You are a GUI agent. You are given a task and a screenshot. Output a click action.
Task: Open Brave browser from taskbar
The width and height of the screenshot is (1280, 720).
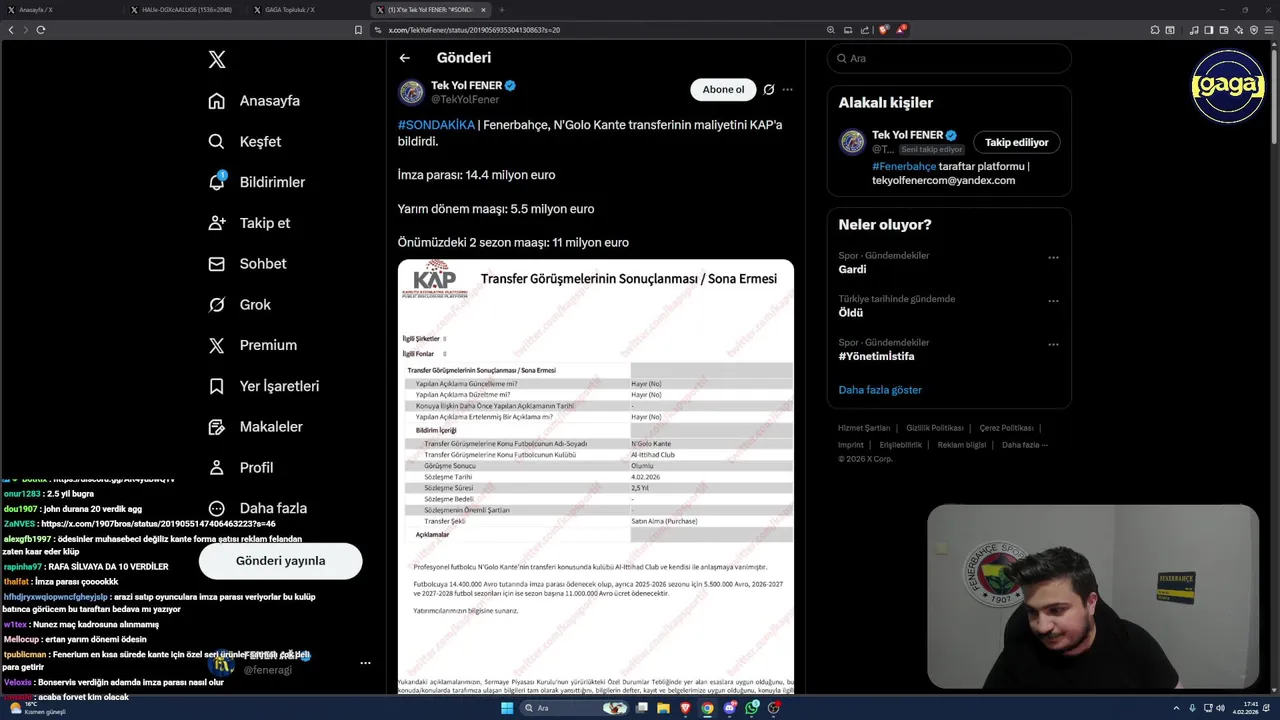pos(685,708)
